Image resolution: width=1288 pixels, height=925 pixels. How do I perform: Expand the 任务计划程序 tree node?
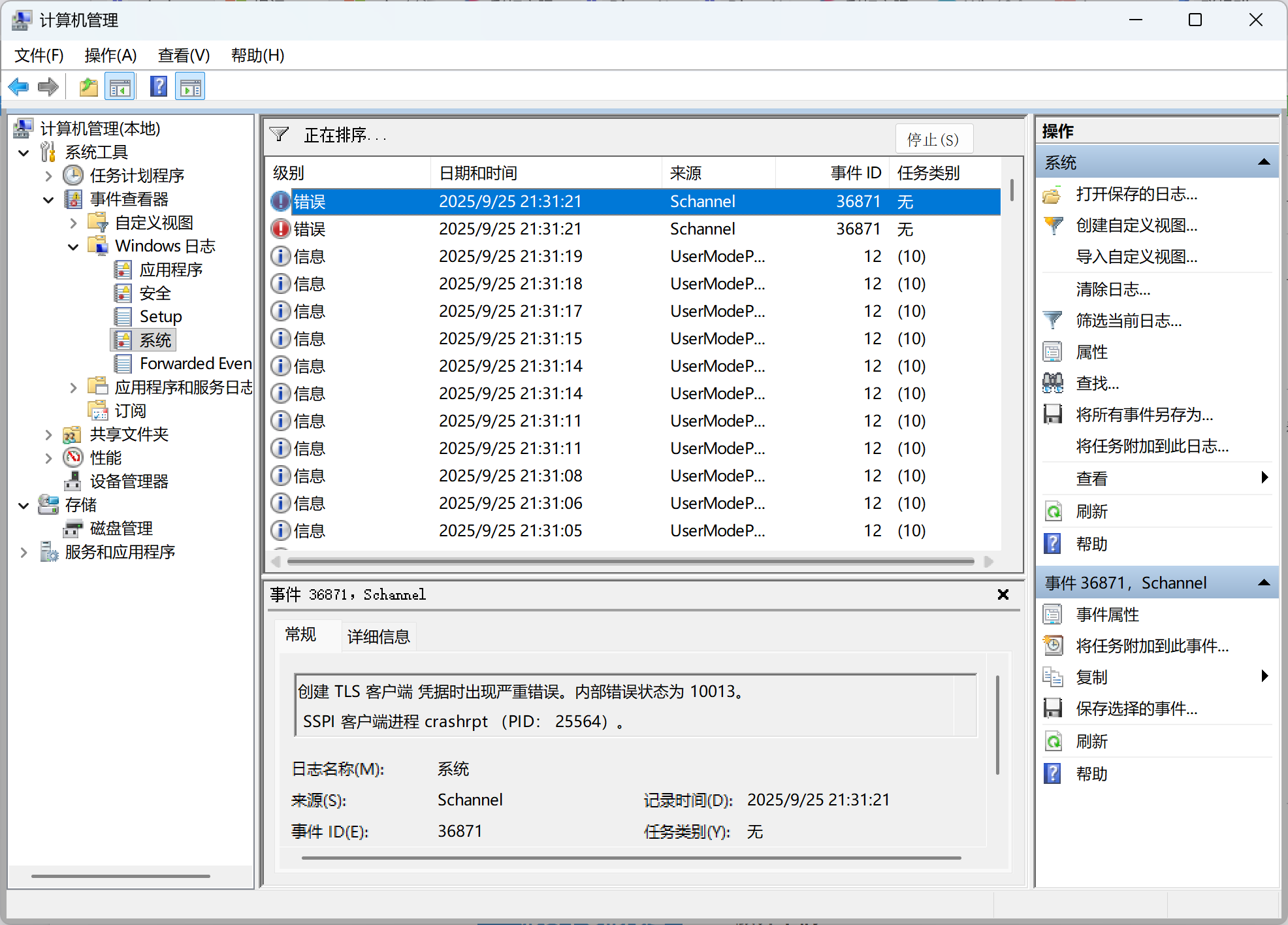coord(48,176)
